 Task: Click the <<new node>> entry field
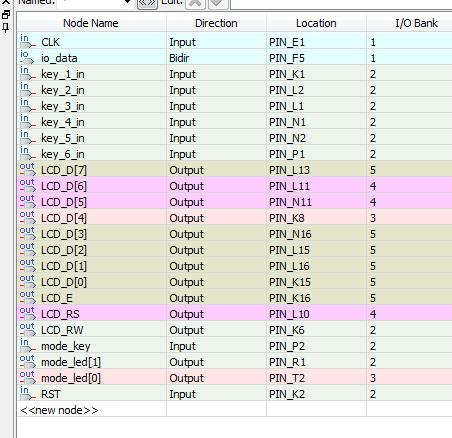(x=92, y=410)
